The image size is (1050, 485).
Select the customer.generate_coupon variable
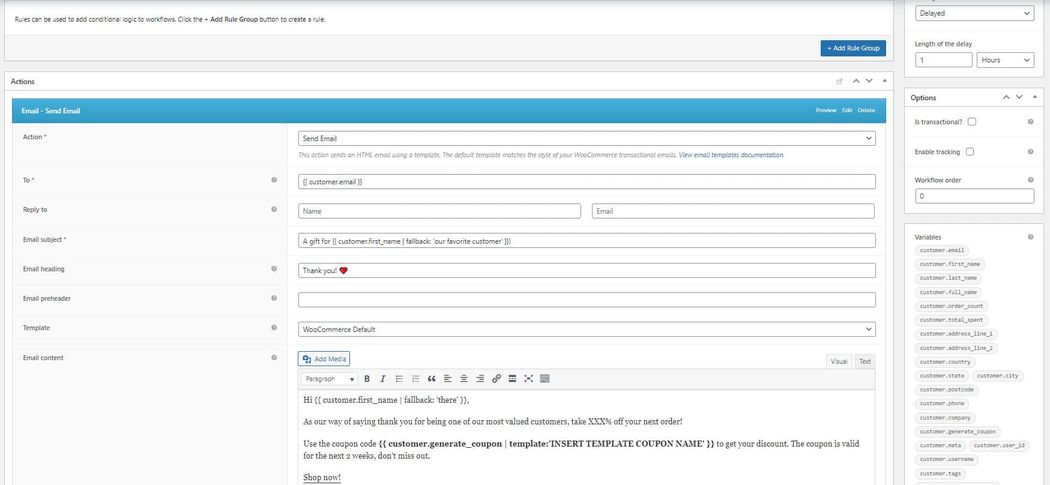[958, 431]
